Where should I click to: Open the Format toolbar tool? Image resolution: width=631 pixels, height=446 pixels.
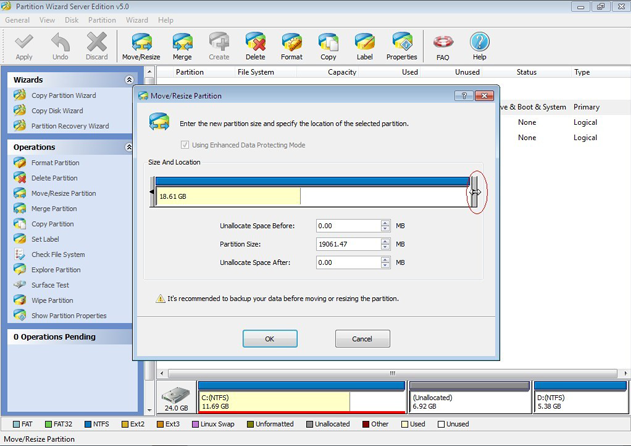(x=291, y=45)
